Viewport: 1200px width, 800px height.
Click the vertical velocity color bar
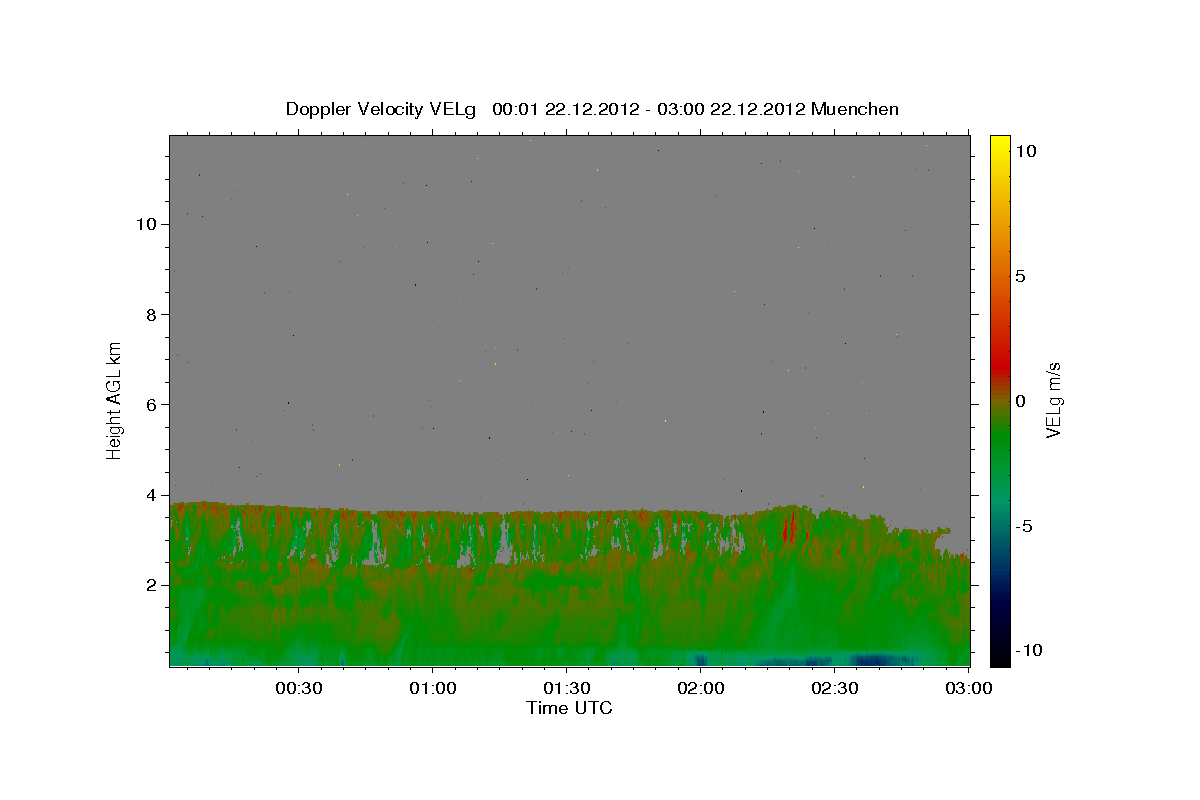pos(1000,400)
